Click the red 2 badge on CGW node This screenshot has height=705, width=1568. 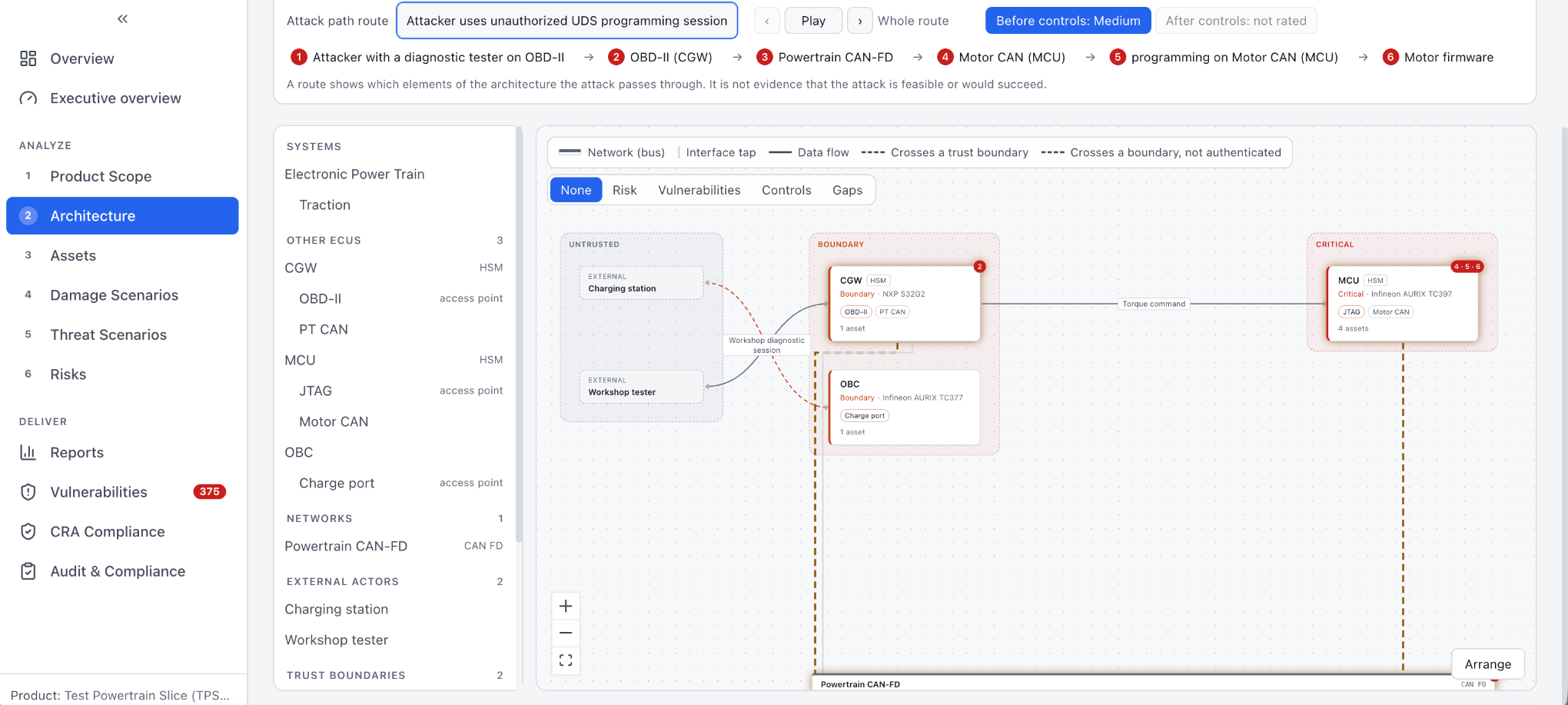(x=979, y=267)
